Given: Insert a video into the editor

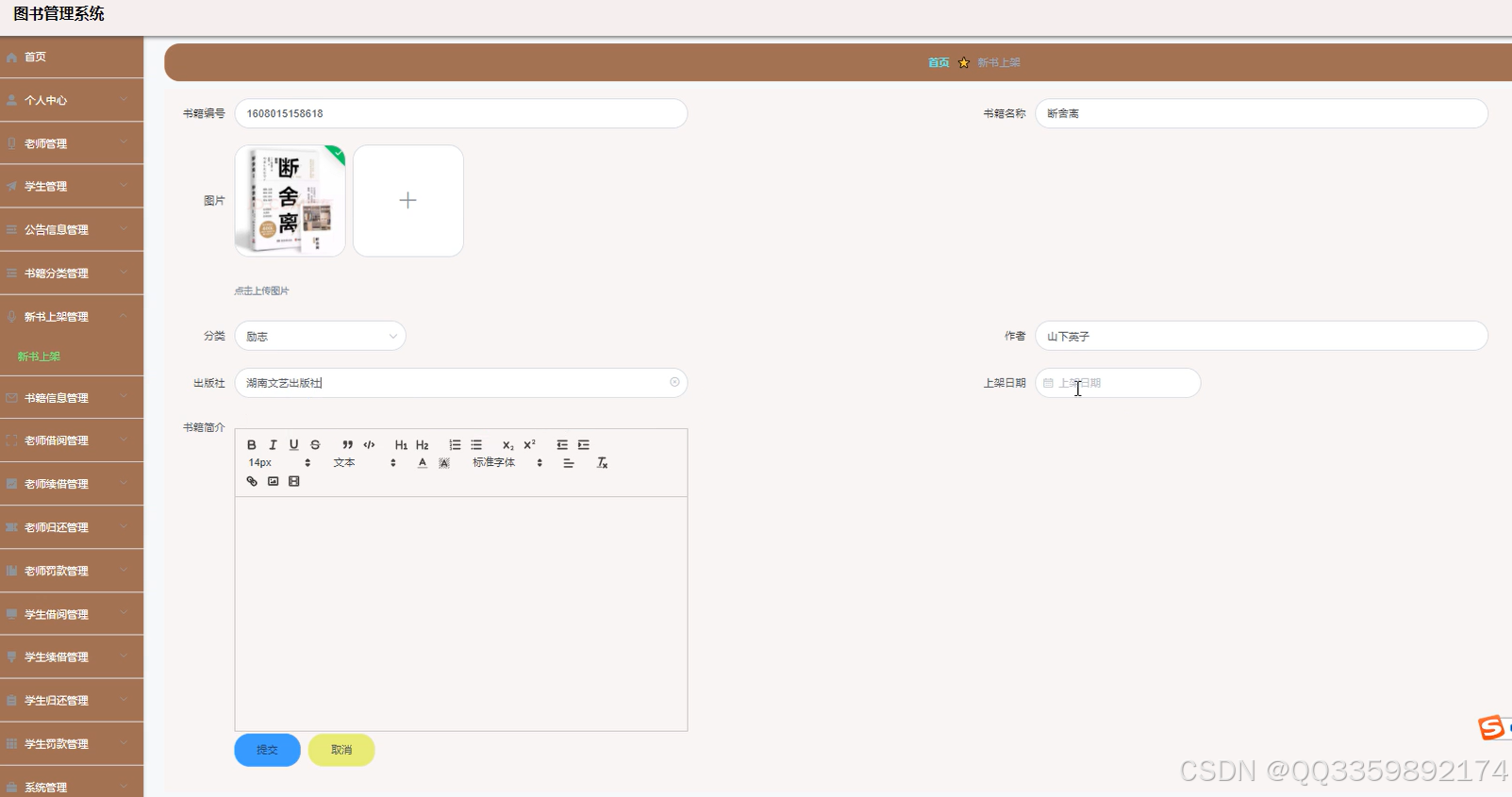Looking at the screenshot, I should point(293,482).
